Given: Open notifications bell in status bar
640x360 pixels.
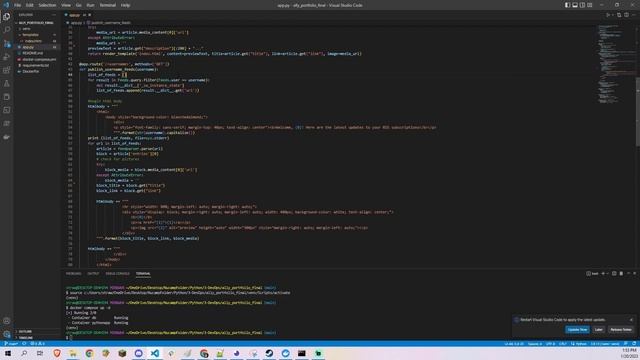Looking at the screenshot, I should (x=634, y=344).
